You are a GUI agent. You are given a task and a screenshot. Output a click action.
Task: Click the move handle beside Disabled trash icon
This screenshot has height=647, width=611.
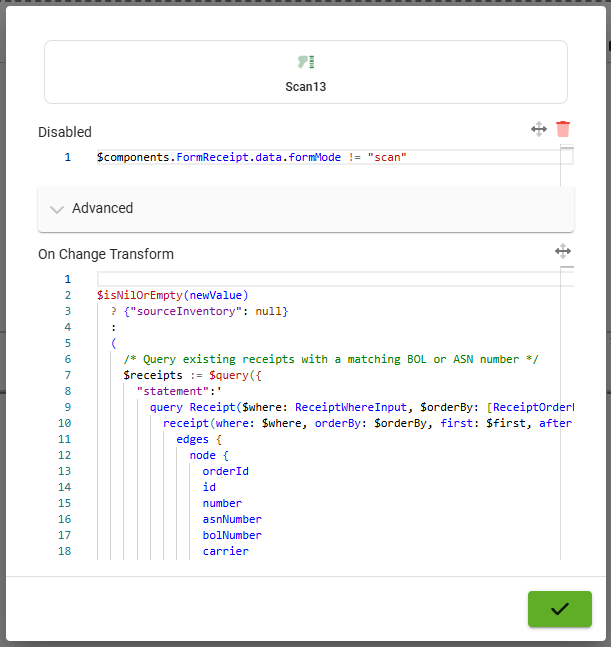coord(539,129)
